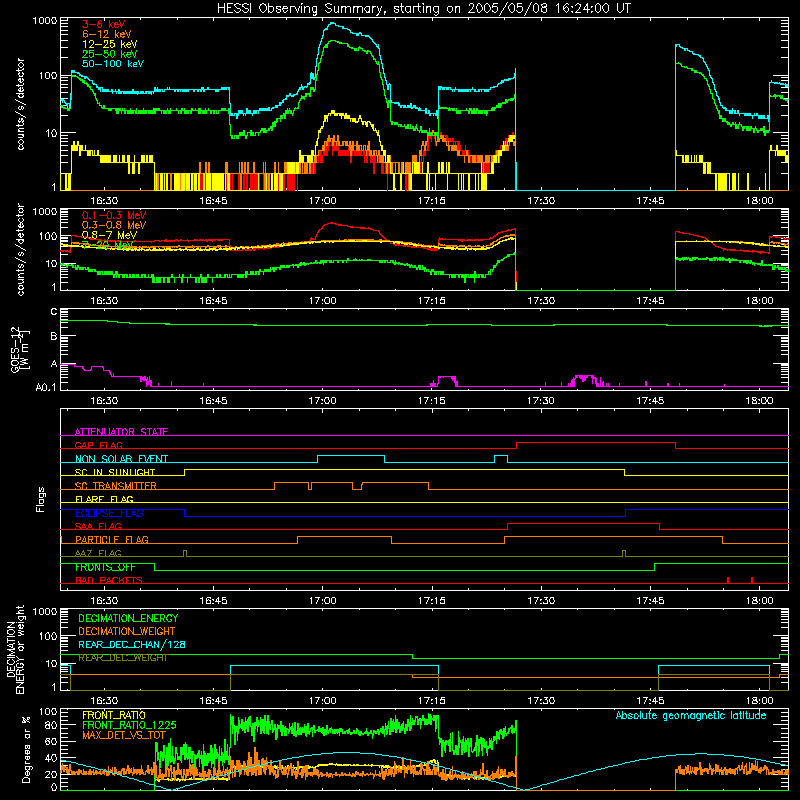Click the counts/s/detector title of top panel
The width and height of the screenshot is (800, 800).
pos(20,104)
